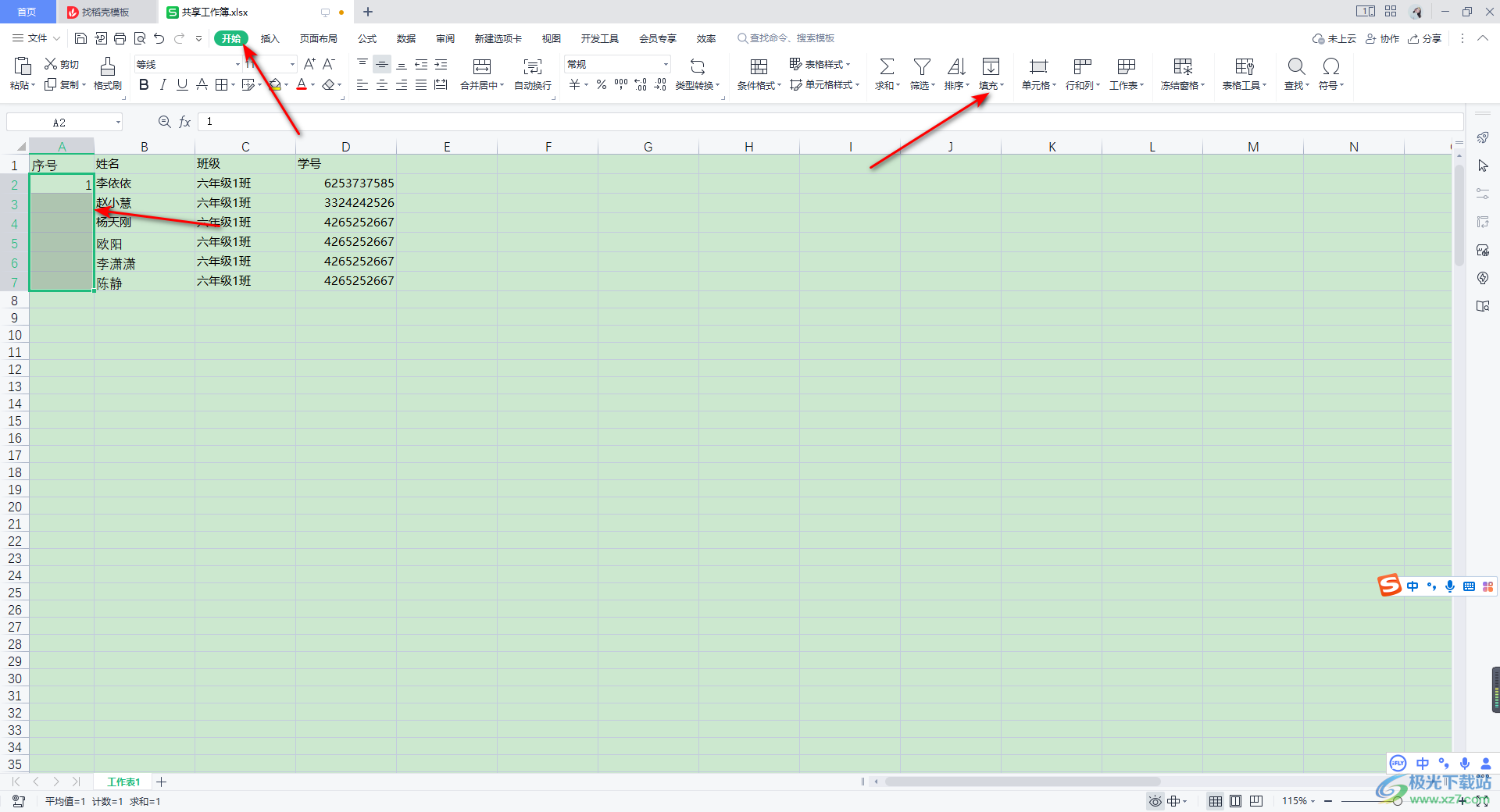Click the percent style icon
The image size is (1500, 812).
point(602,84)
